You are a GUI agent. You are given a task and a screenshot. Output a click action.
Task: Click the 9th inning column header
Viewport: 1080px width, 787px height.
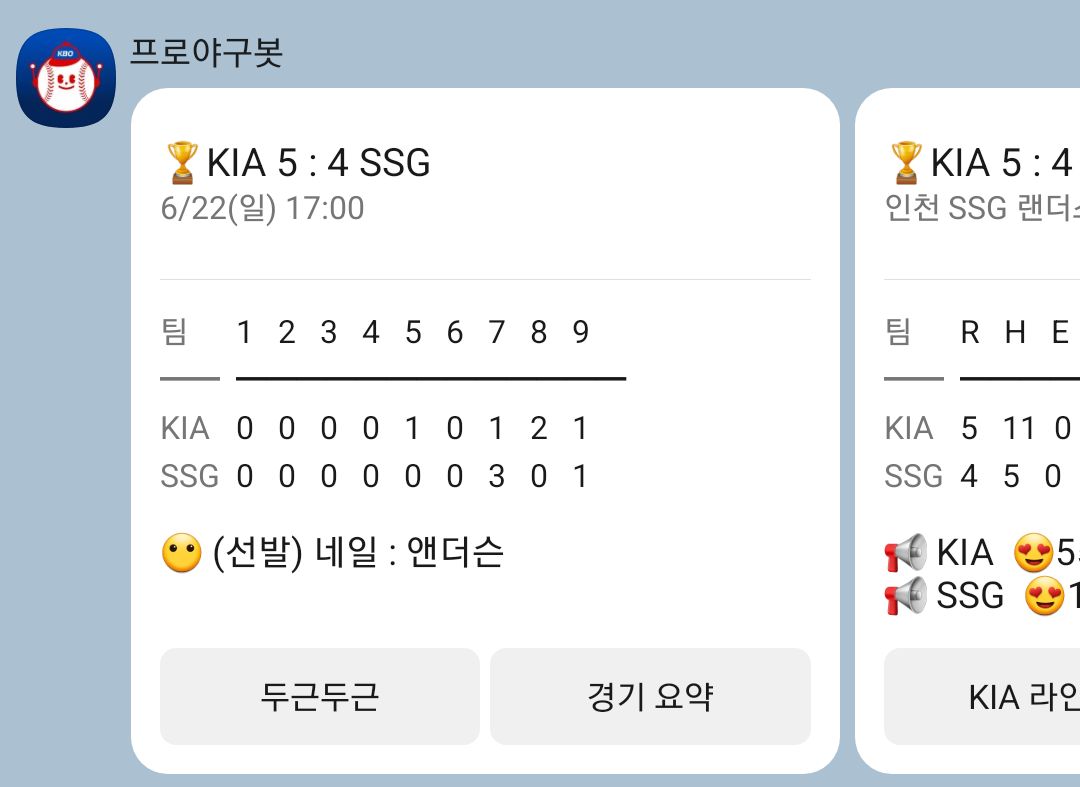(x=581, y=333)
